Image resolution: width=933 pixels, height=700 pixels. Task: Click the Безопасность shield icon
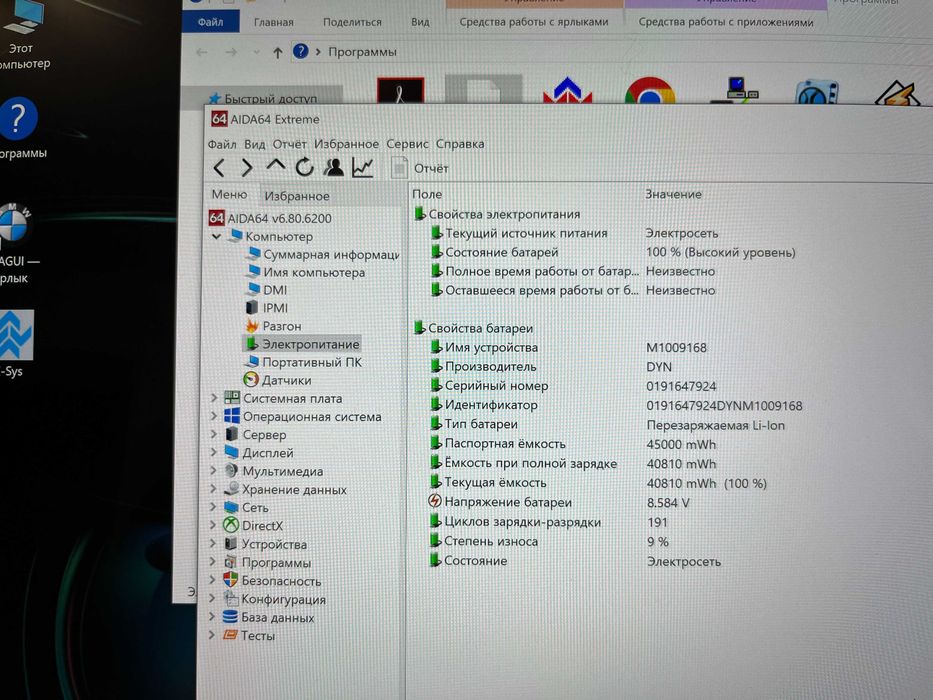point(230,580)
